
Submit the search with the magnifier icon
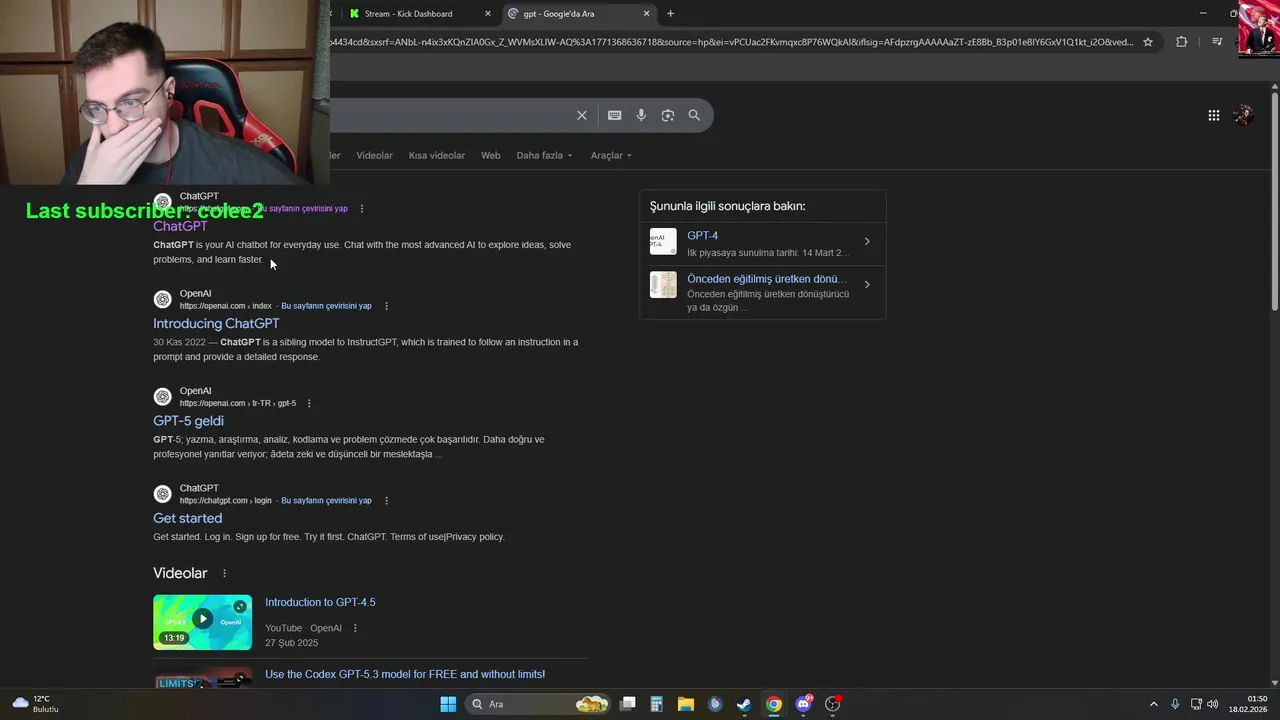(x=694, y=115)
